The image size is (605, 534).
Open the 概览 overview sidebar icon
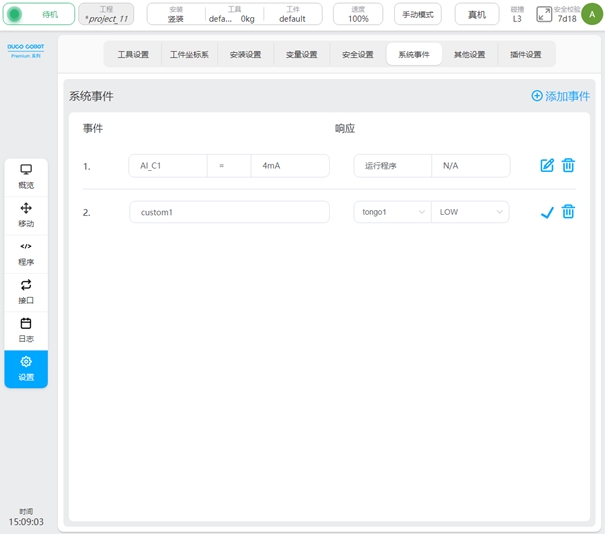(26, 175)
